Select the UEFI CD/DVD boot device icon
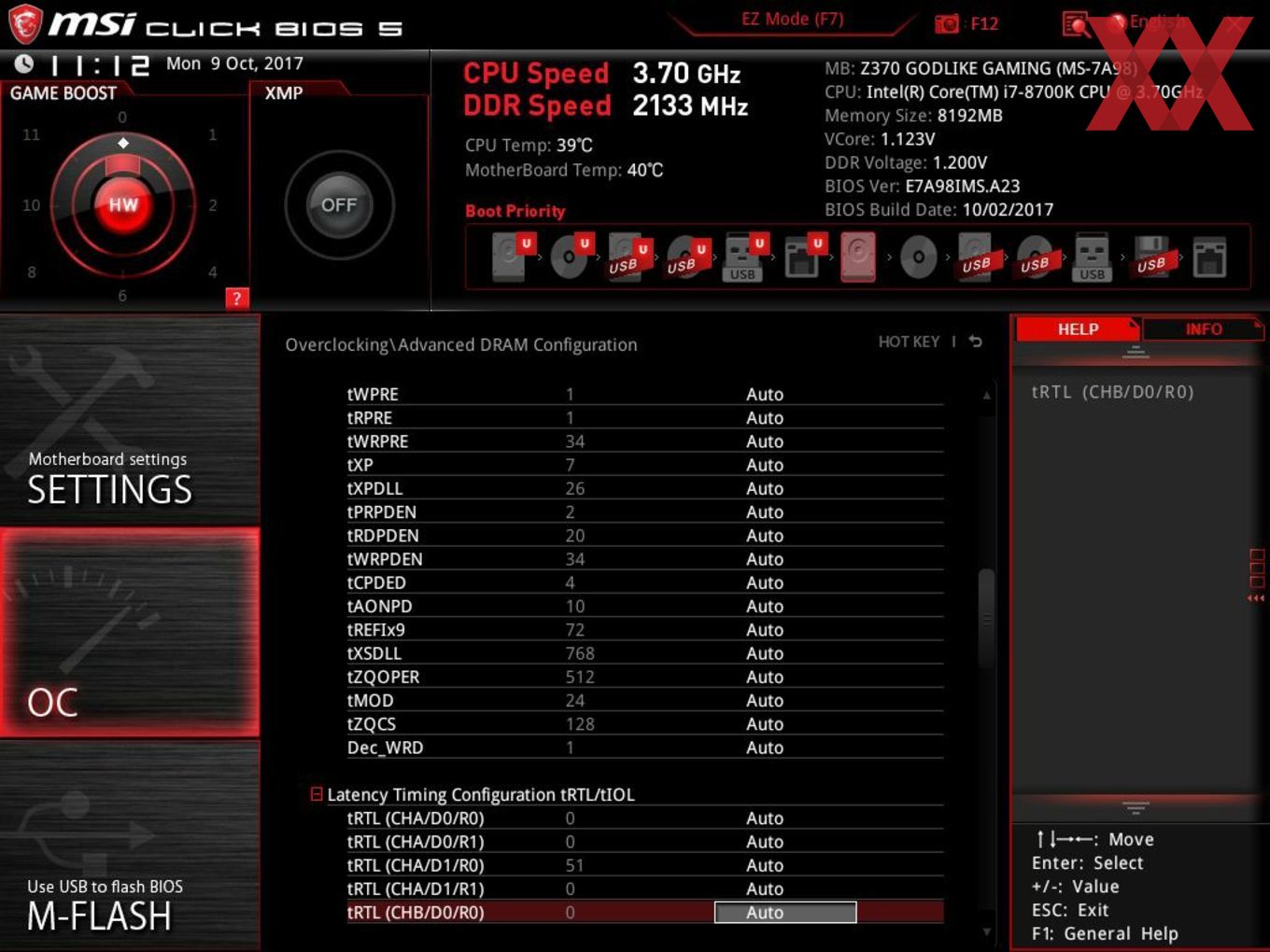1270x952 pixels. point(571,257)
